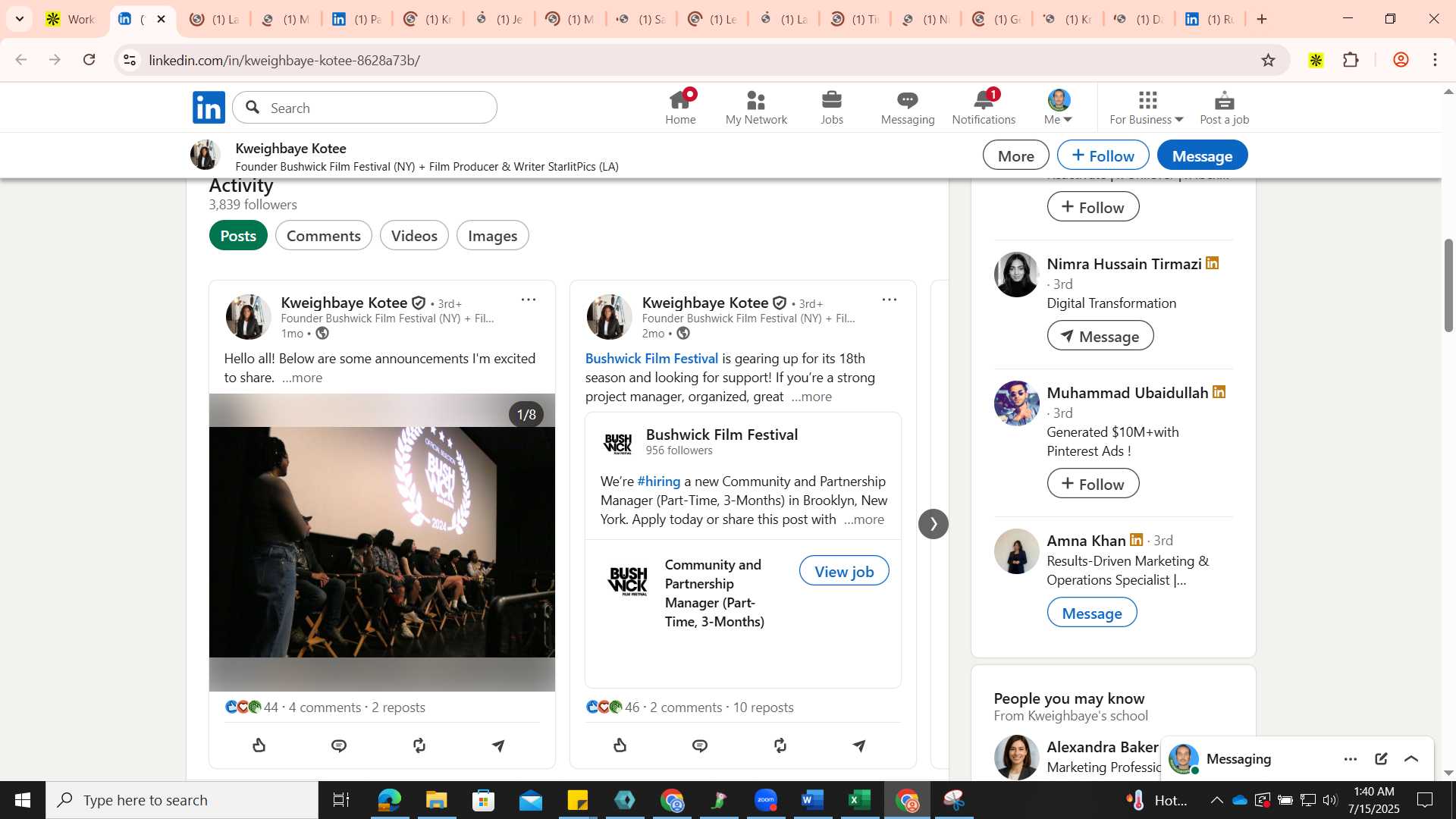The height and width of the screenshot is (819, 1456).
Task: Reload the page
Action: 89,60
